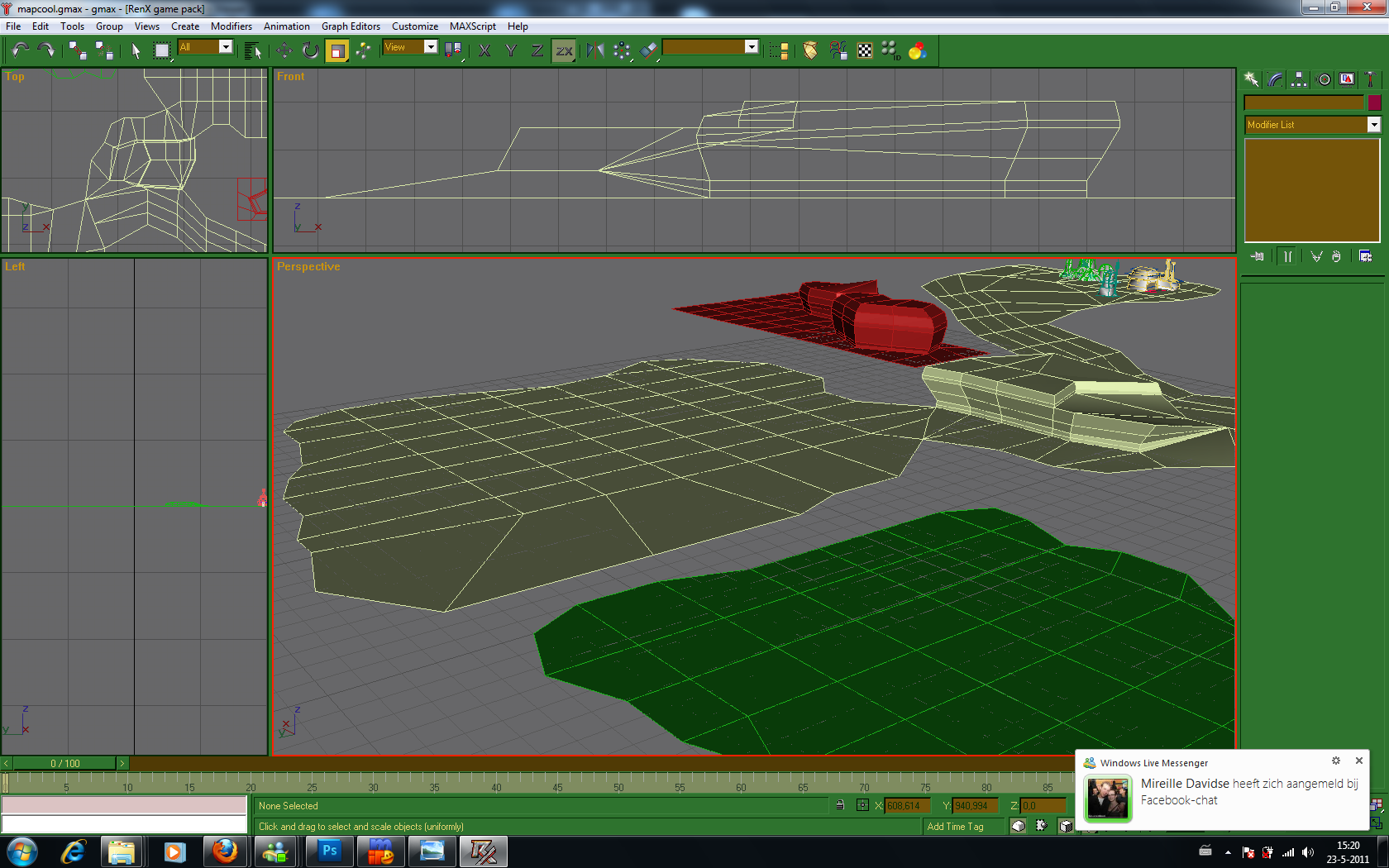Activate the Select and Rotate tool
The height and width of the screenshot is (868, 1389).
(x=310, y=50)
